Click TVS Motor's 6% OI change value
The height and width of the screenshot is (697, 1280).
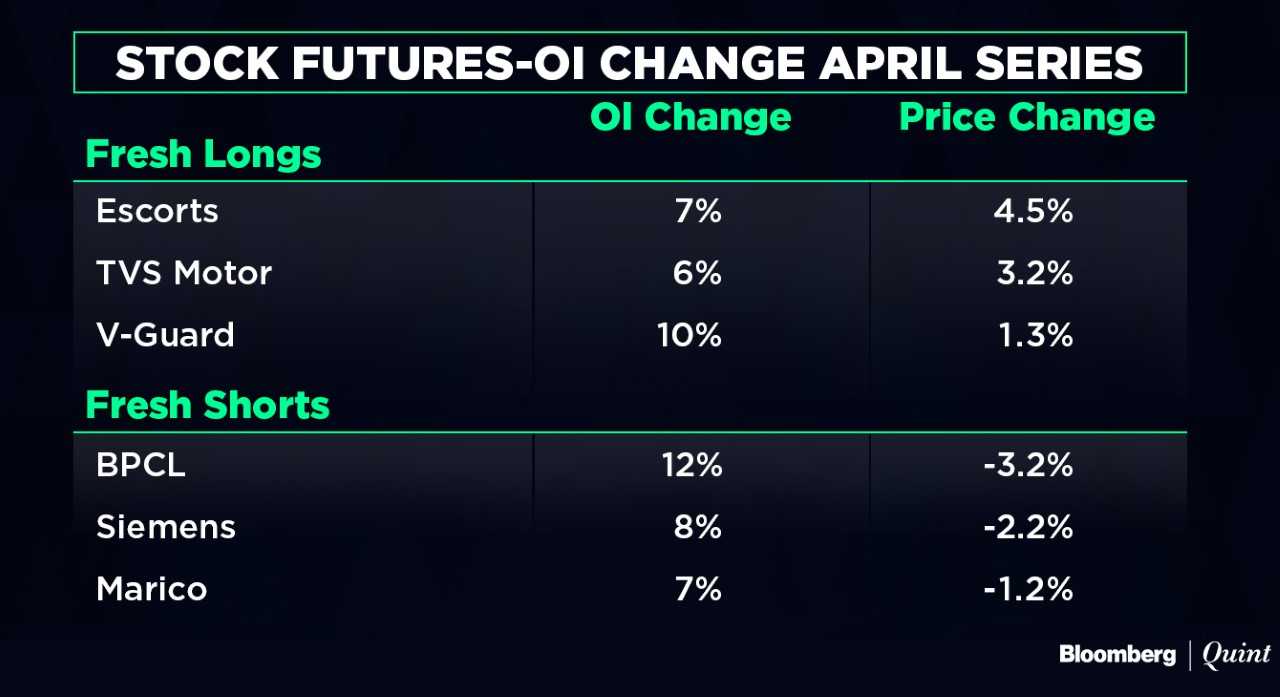[x=696, y=272]
